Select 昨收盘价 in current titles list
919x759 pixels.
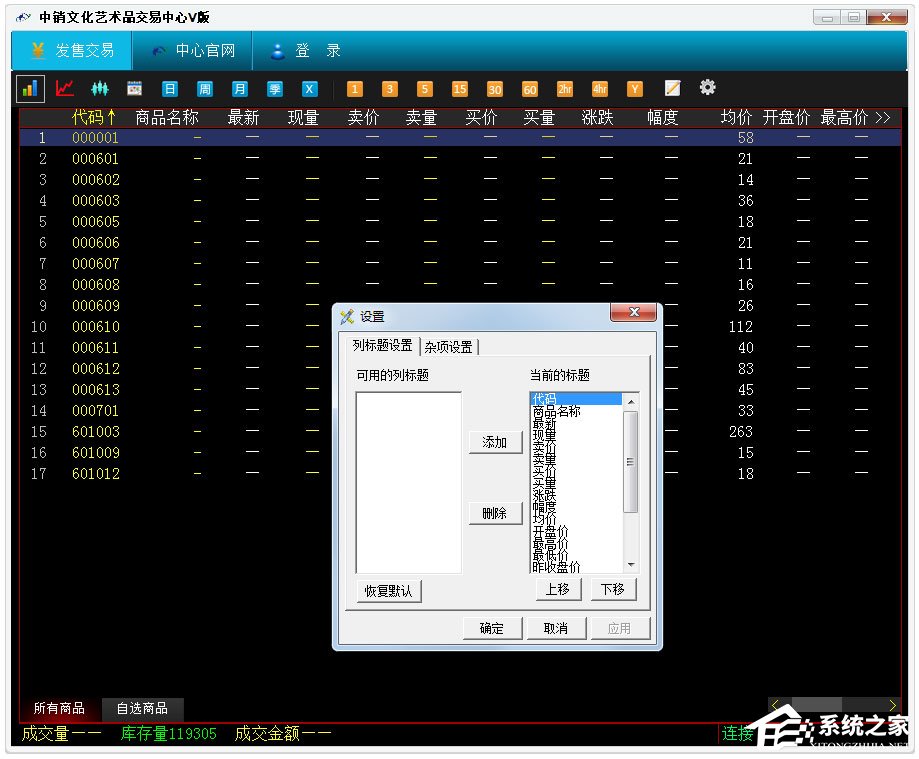(x=576, y=567)
